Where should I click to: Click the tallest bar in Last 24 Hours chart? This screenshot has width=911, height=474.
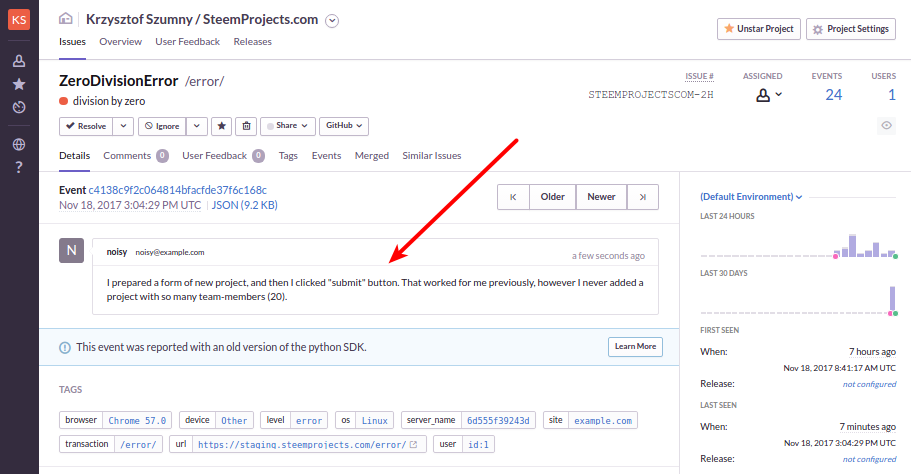click(x=852, y=246)
